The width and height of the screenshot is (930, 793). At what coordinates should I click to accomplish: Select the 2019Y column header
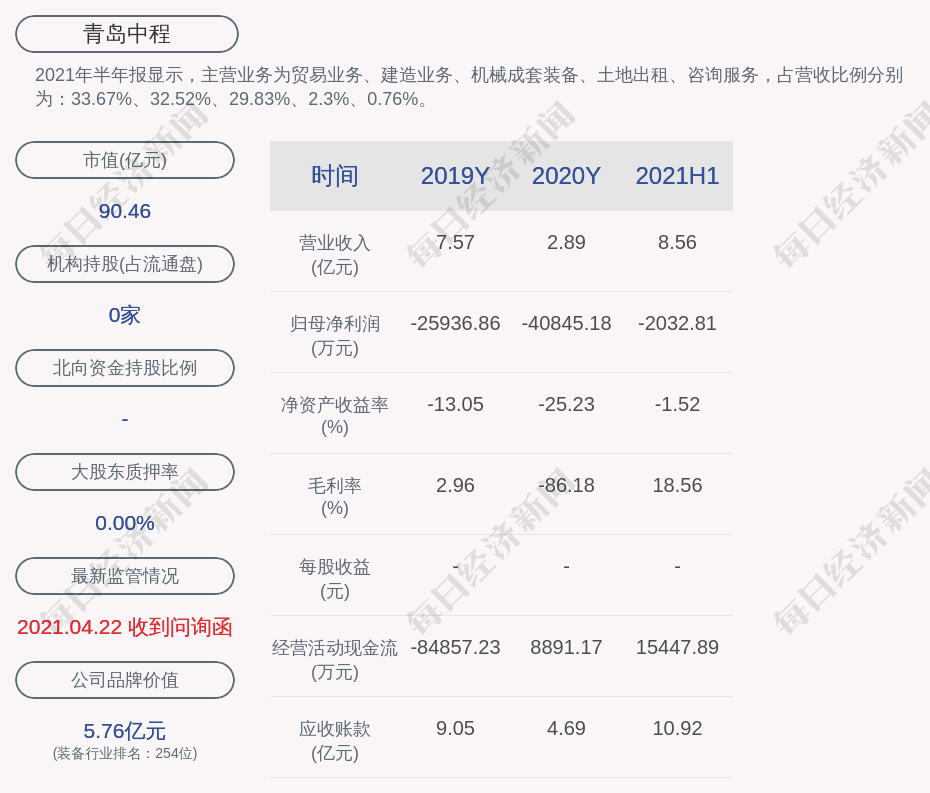(x=455, y=176)
